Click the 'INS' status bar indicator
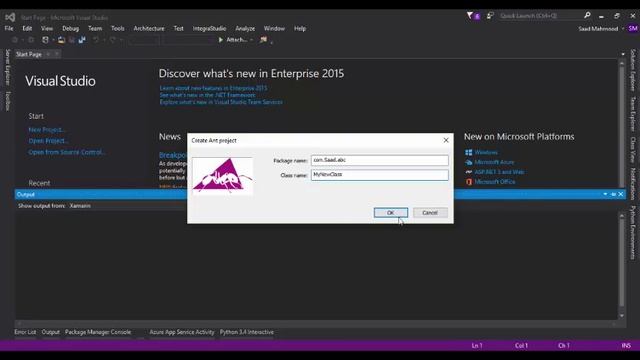The height and width of the screenshot is (360, 640). coord(626,345)
